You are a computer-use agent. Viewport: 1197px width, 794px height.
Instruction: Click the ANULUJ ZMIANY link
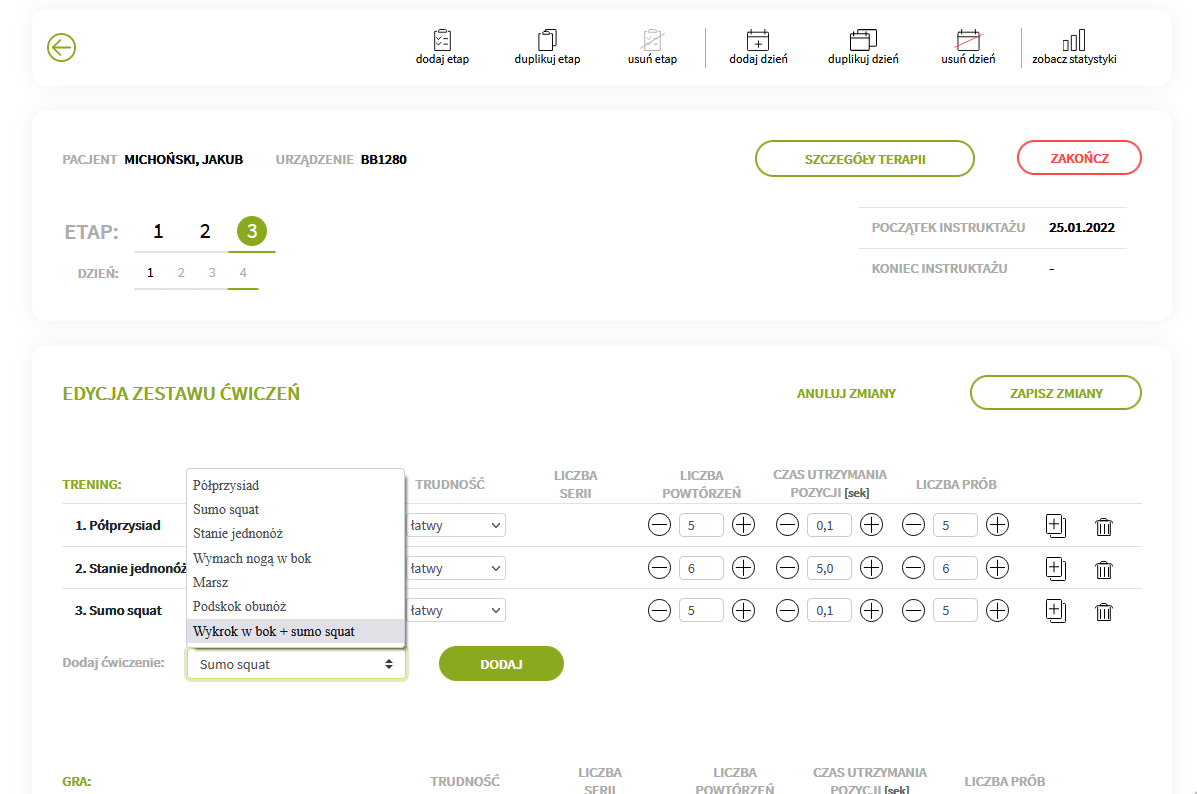coord(846,394)
